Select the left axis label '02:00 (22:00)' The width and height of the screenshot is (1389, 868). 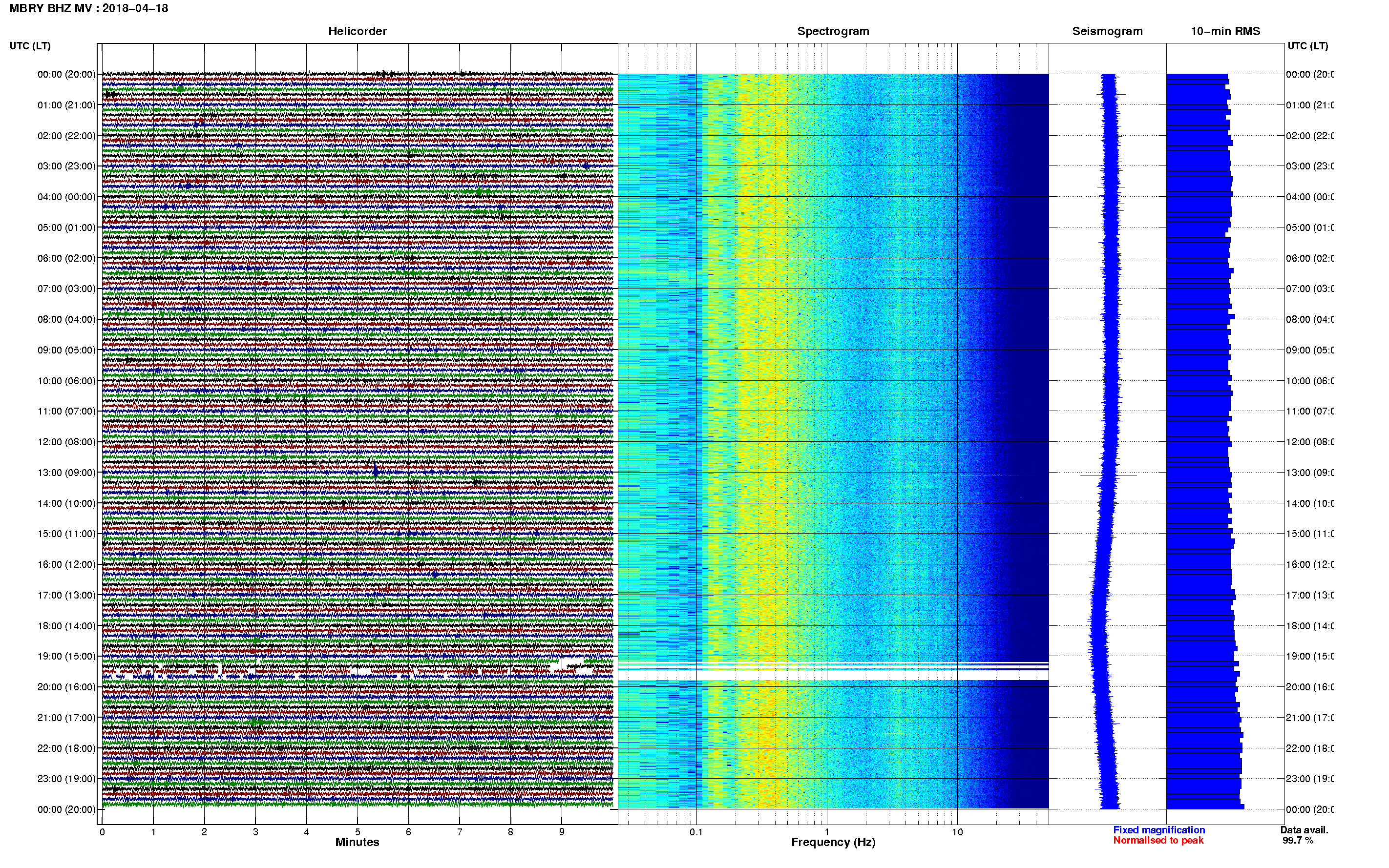click(x=66, y=136)
